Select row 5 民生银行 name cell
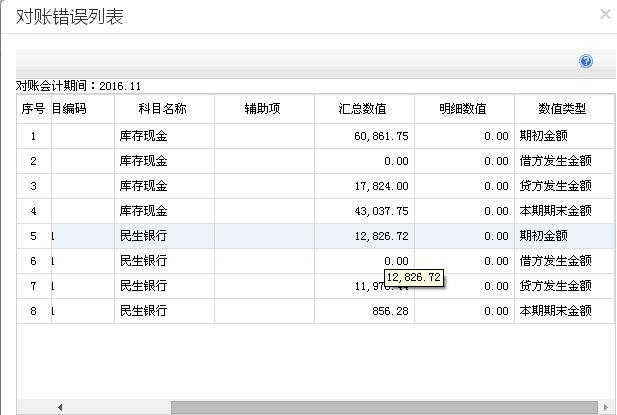 (x=164, y=236)
